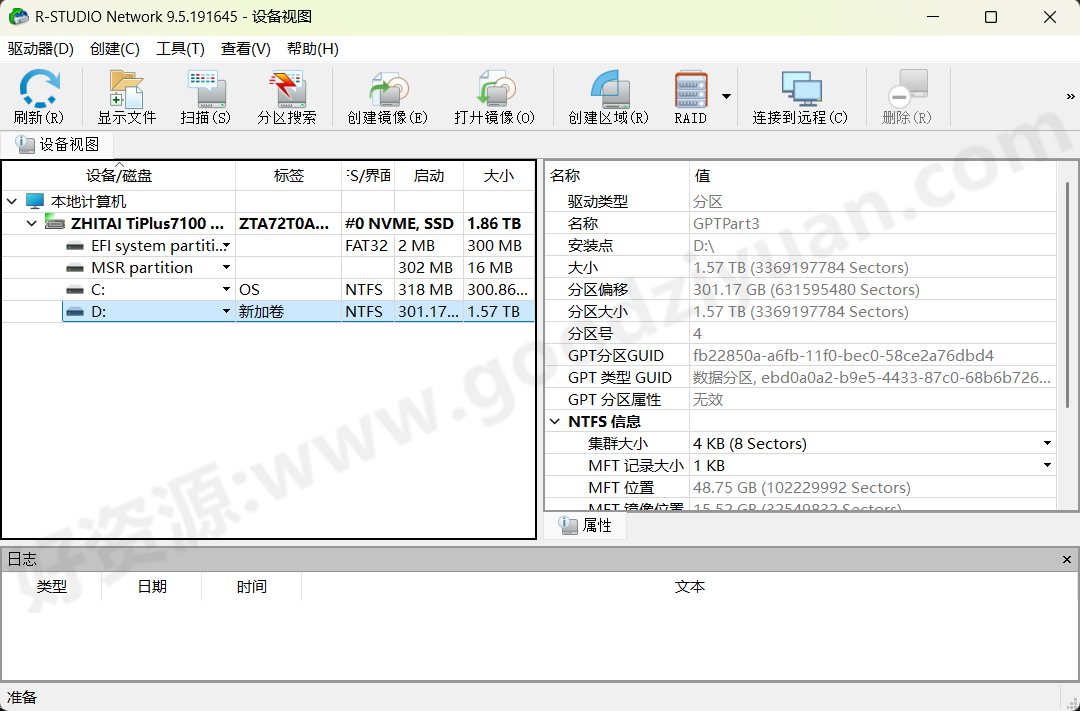Open the MFT 记录大小 dropdown
This screenshot has height=711, width=1080.
click(1047, 464)
